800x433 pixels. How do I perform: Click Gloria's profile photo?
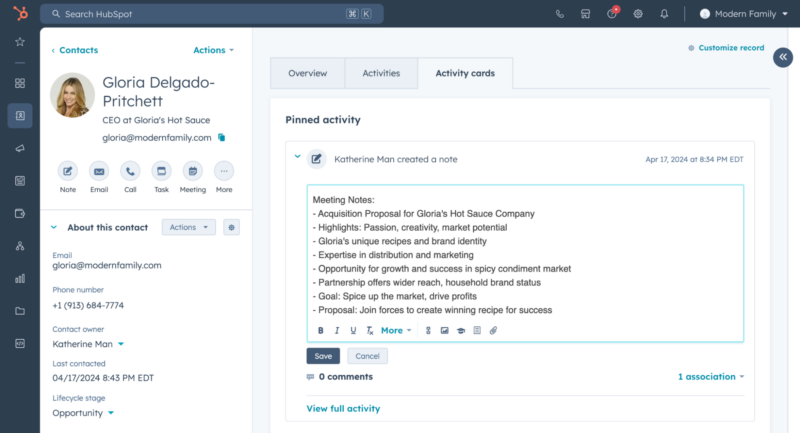(72, 95)
